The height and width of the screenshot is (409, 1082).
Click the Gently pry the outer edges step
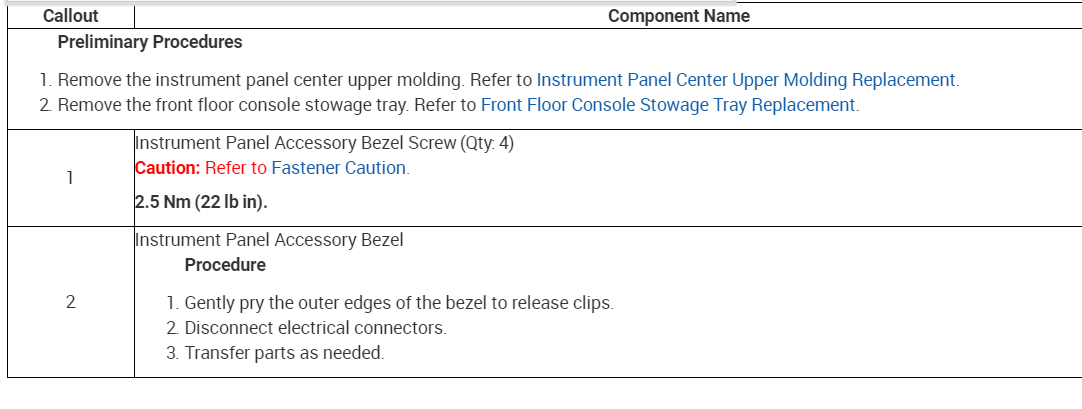(398, 303)
